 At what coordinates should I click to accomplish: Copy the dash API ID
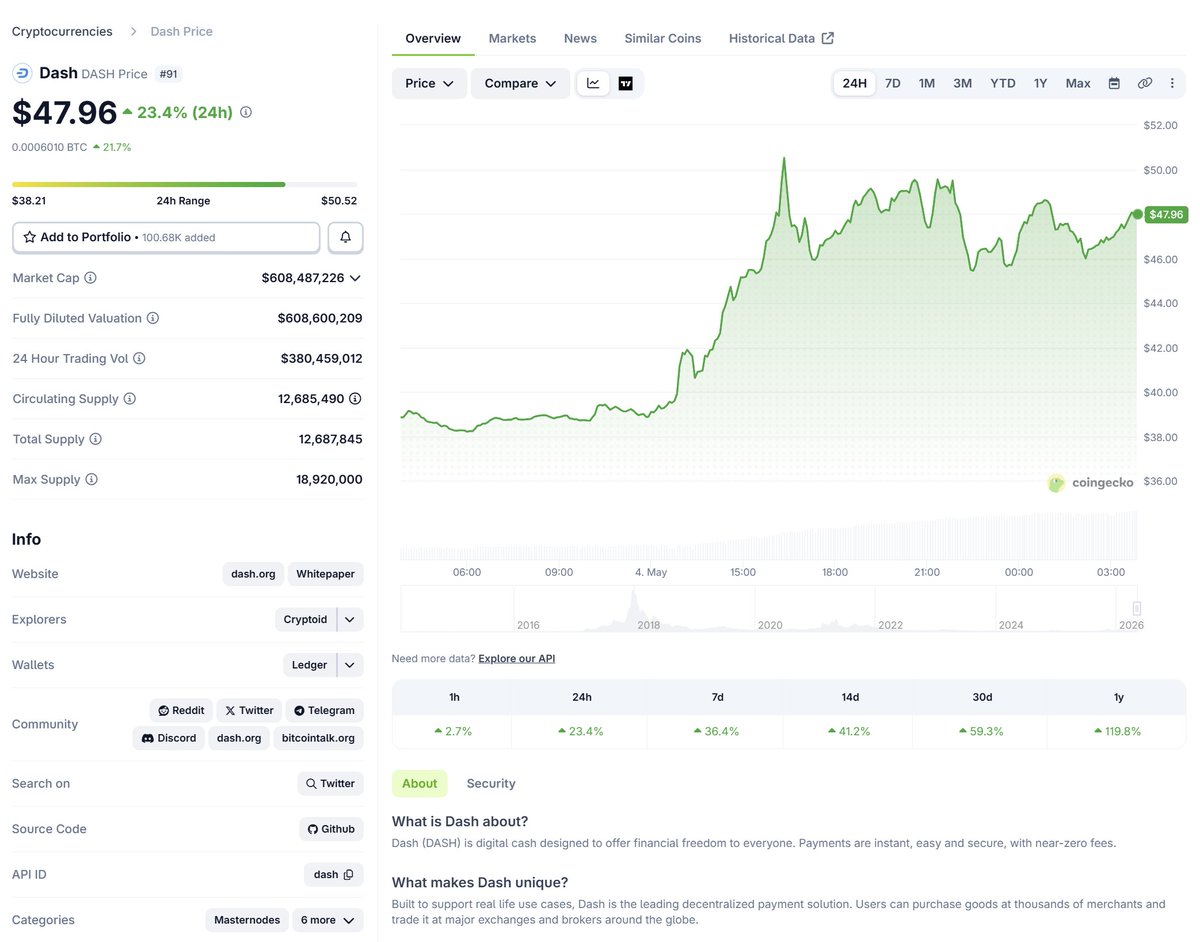[348, 875]
